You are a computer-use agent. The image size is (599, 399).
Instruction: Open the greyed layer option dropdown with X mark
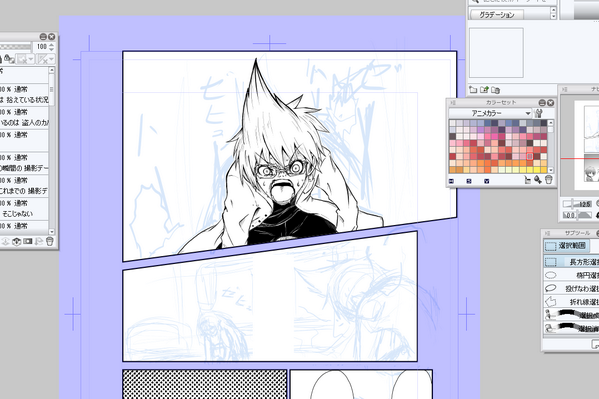coord(25,59)
